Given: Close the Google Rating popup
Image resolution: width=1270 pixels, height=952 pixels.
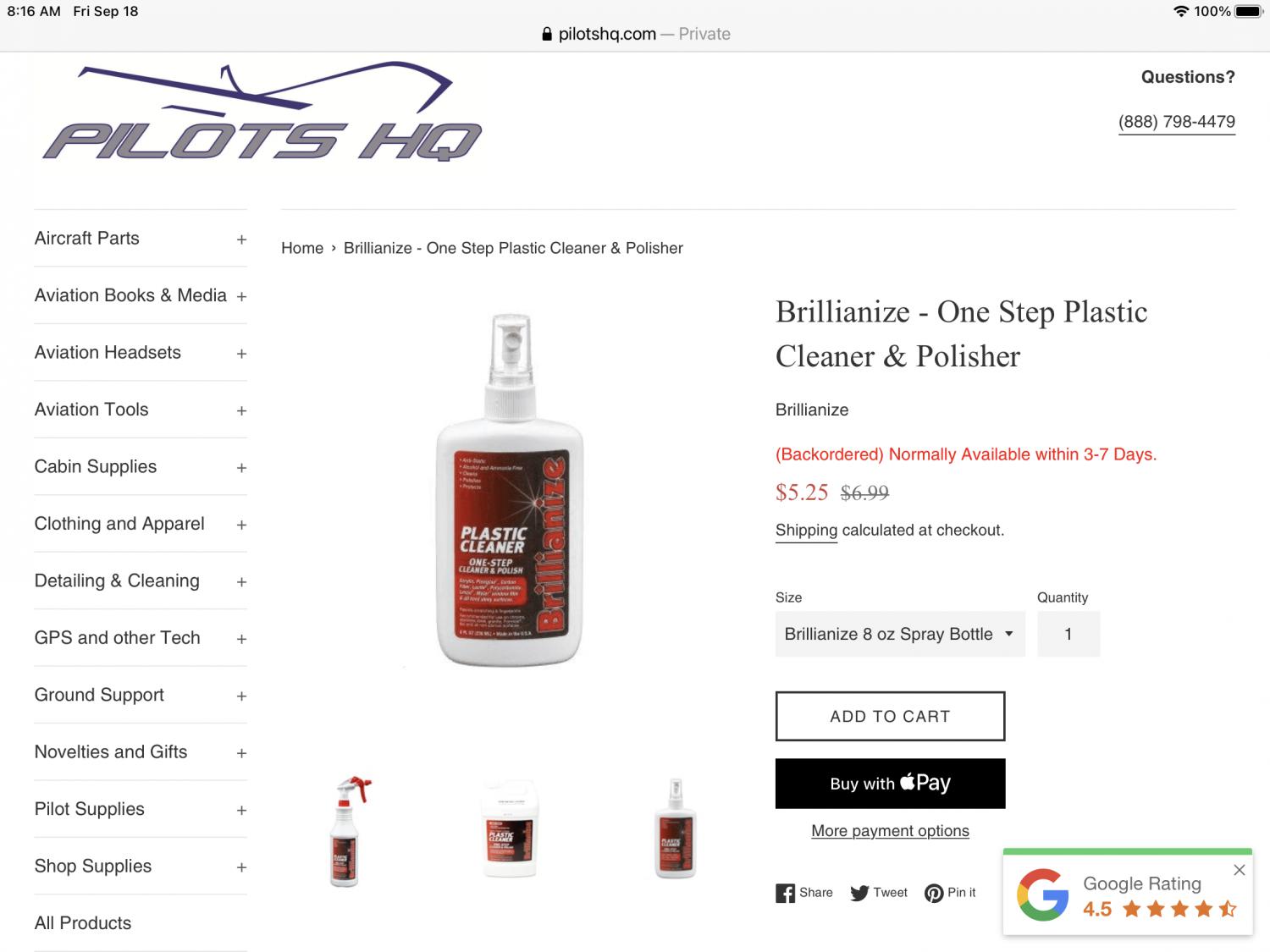Looking at the screenshot, I should (x=1239, y=870).
